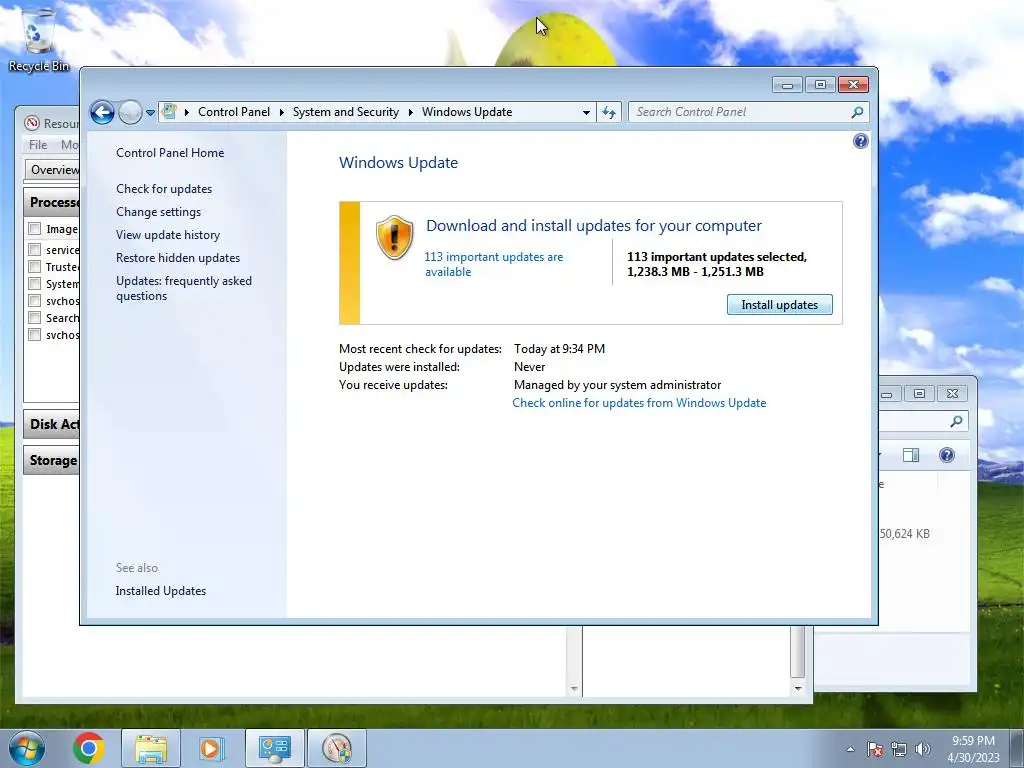Show hidden tray icons arrow
The width and height of the screenshot is (1024, 768).
coord(850,749)
